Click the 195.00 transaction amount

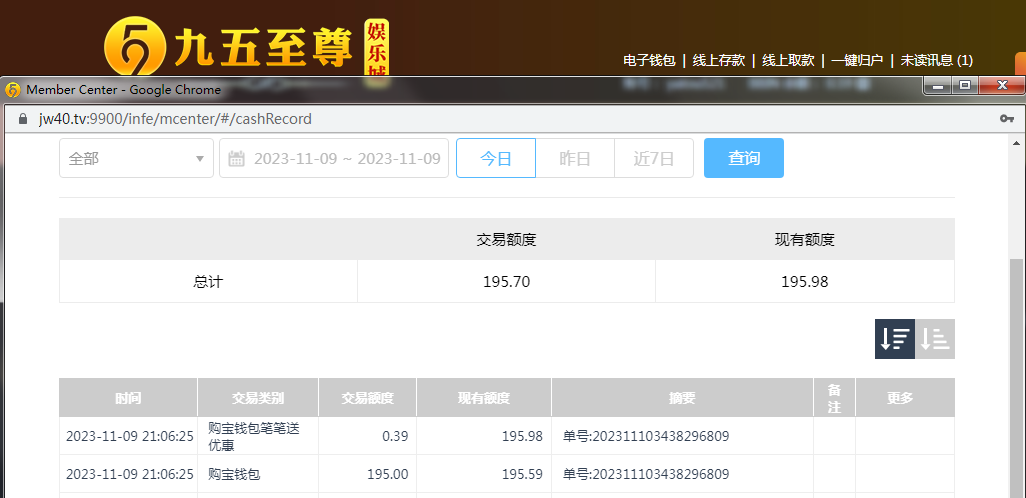tap(388, 474)
